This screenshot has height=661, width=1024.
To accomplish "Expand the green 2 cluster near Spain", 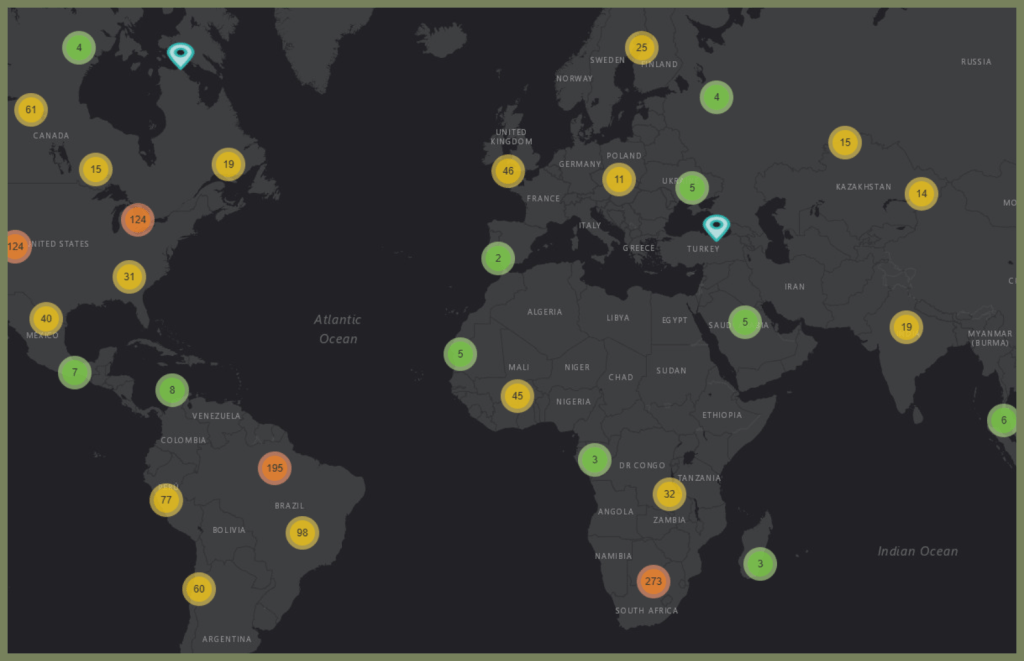I will [x=498, y=259].
